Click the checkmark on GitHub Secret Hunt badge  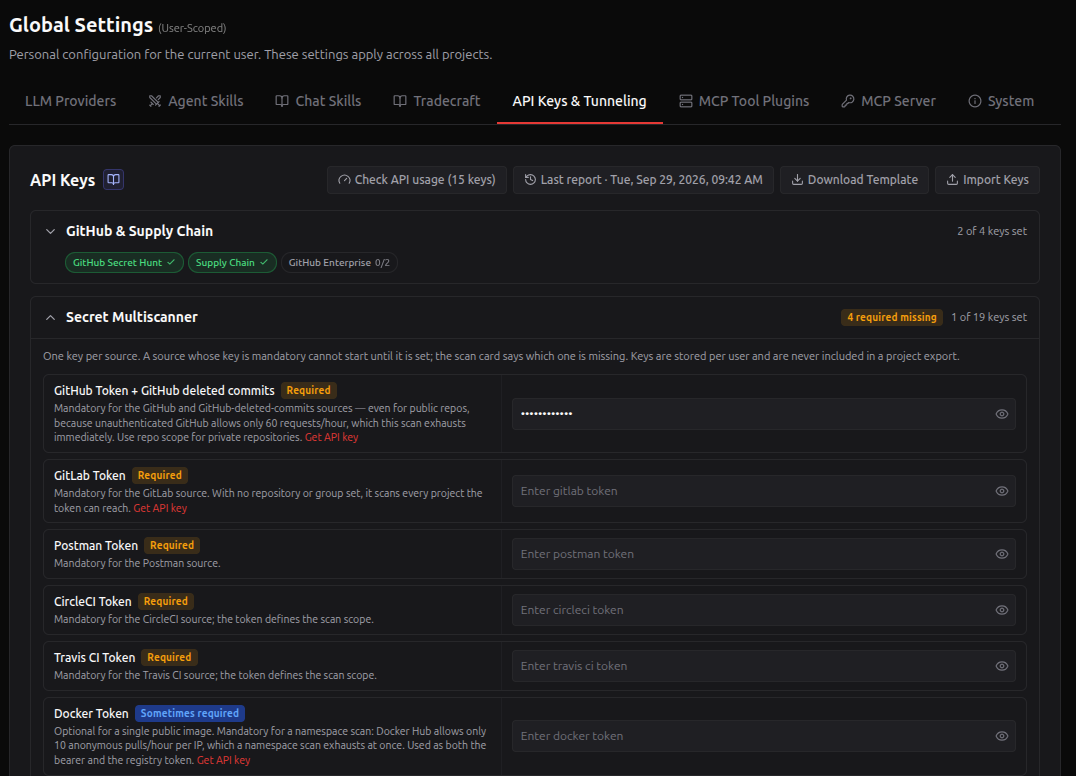click(x=171, y=262)
